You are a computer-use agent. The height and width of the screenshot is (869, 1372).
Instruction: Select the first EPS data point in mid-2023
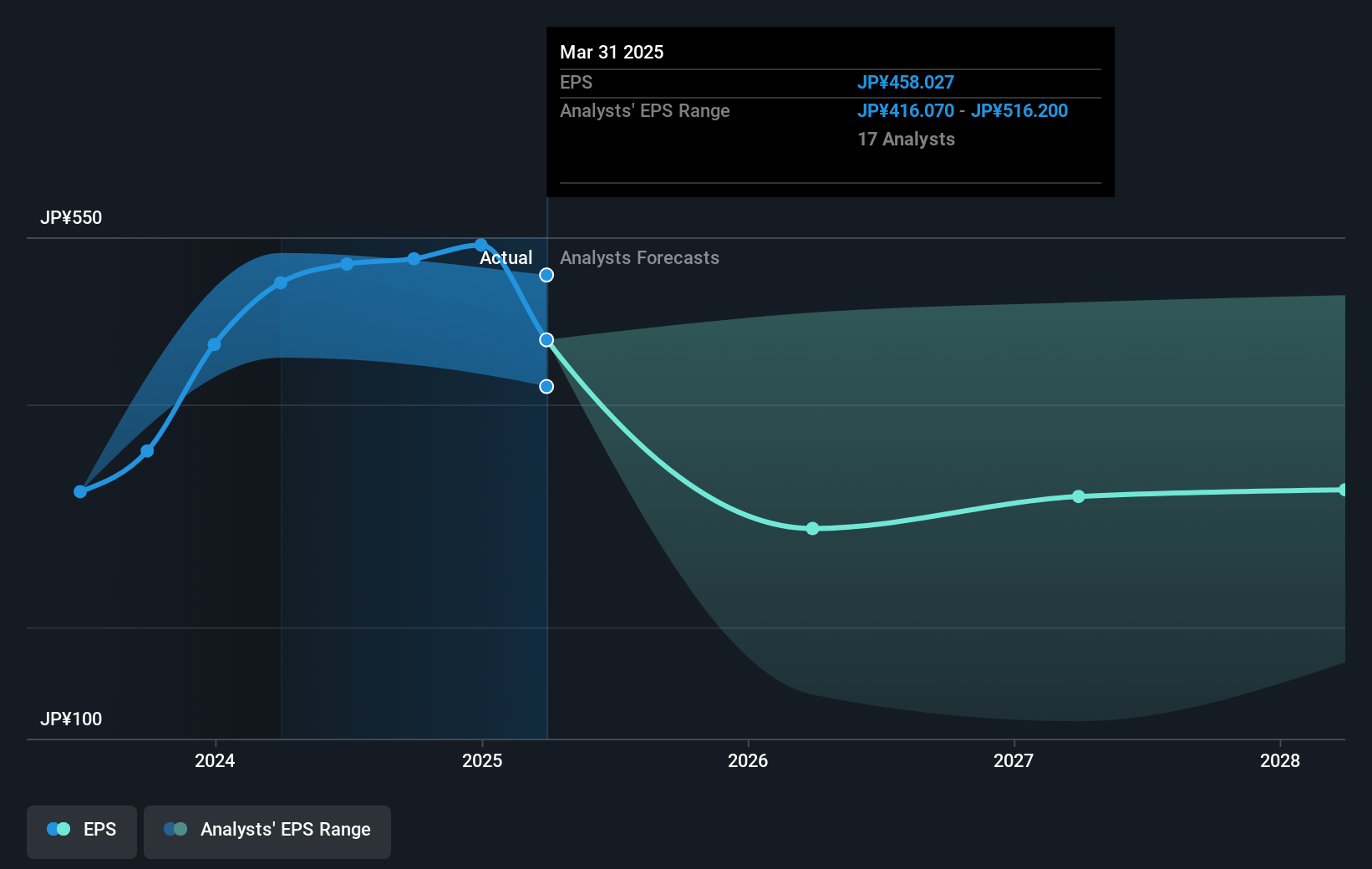tap(80, 491)
